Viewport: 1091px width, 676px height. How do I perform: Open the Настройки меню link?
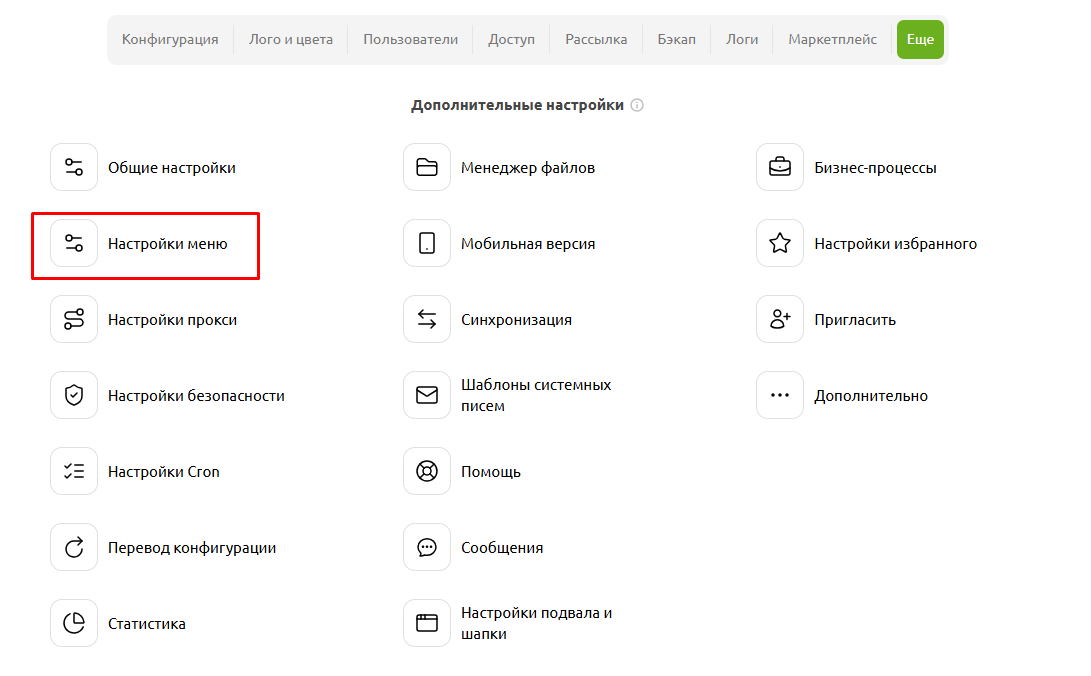(167, 244)
